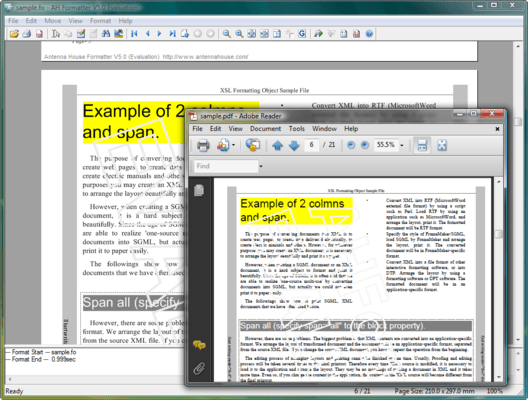Go to next page with blue down arrow

pos(294,145)
